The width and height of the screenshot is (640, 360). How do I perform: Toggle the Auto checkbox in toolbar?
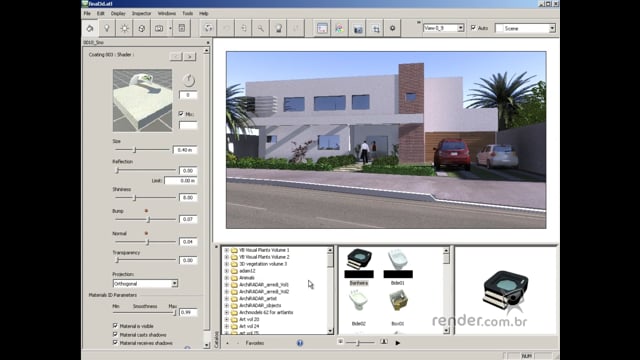click(x=473, y=28)
